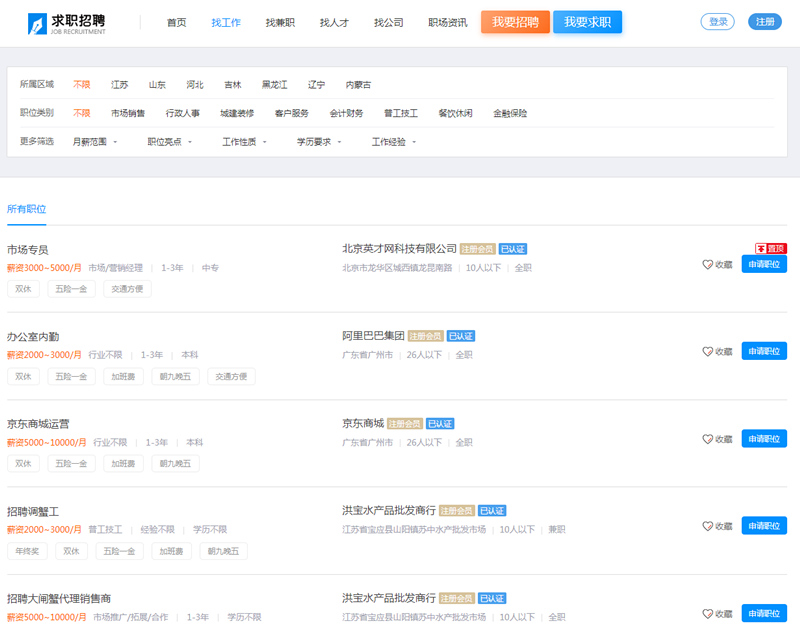Apply to 京东商城运营 via 申请职位 button
This screenshot has width=800, height=624.
pos(764,439)
